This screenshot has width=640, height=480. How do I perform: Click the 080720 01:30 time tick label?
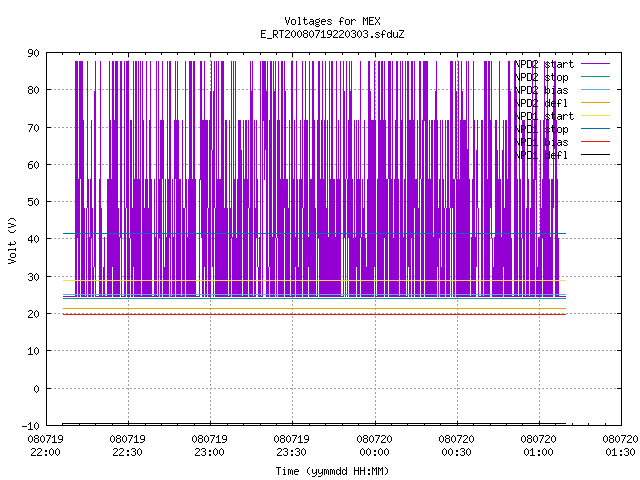(620, 446)
